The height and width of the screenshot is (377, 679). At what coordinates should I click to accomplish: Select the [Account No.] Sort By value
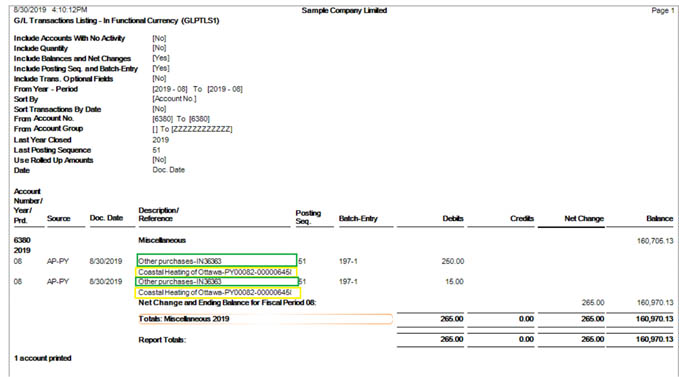(x=174, y=99)
